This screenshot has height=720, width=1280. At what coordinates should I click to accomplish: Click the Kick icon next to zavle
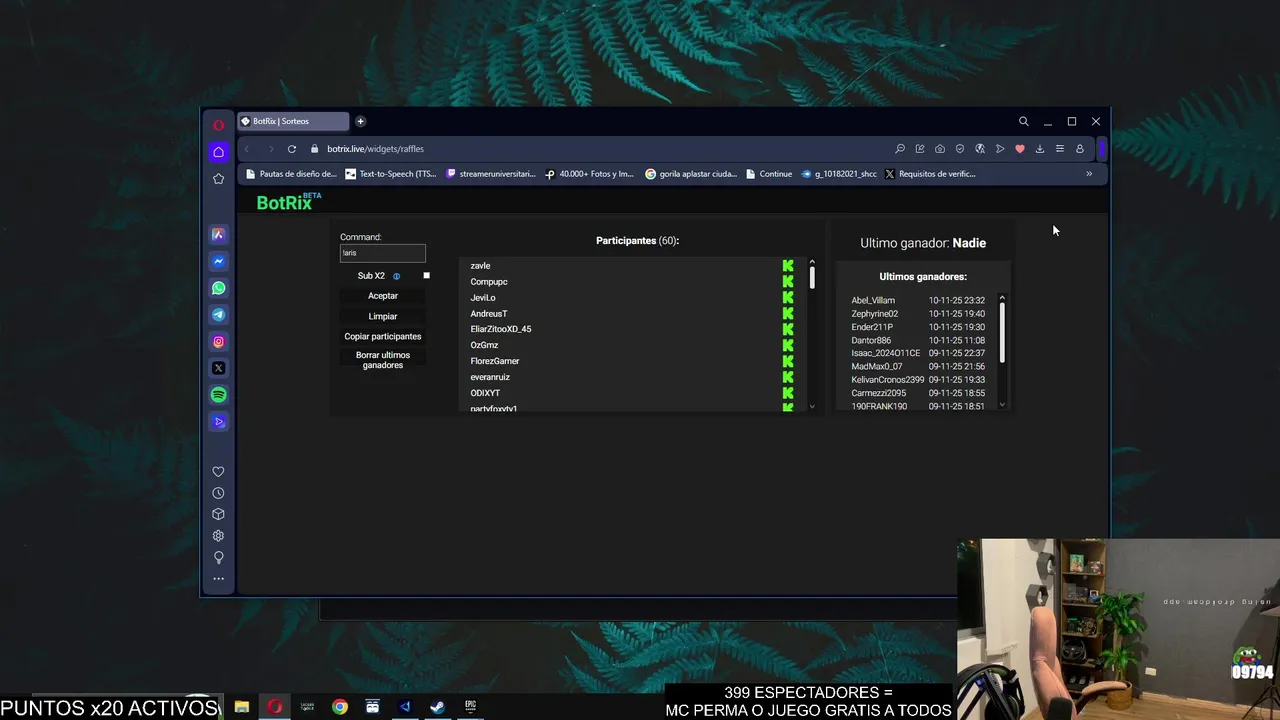(x=788, y=266)
